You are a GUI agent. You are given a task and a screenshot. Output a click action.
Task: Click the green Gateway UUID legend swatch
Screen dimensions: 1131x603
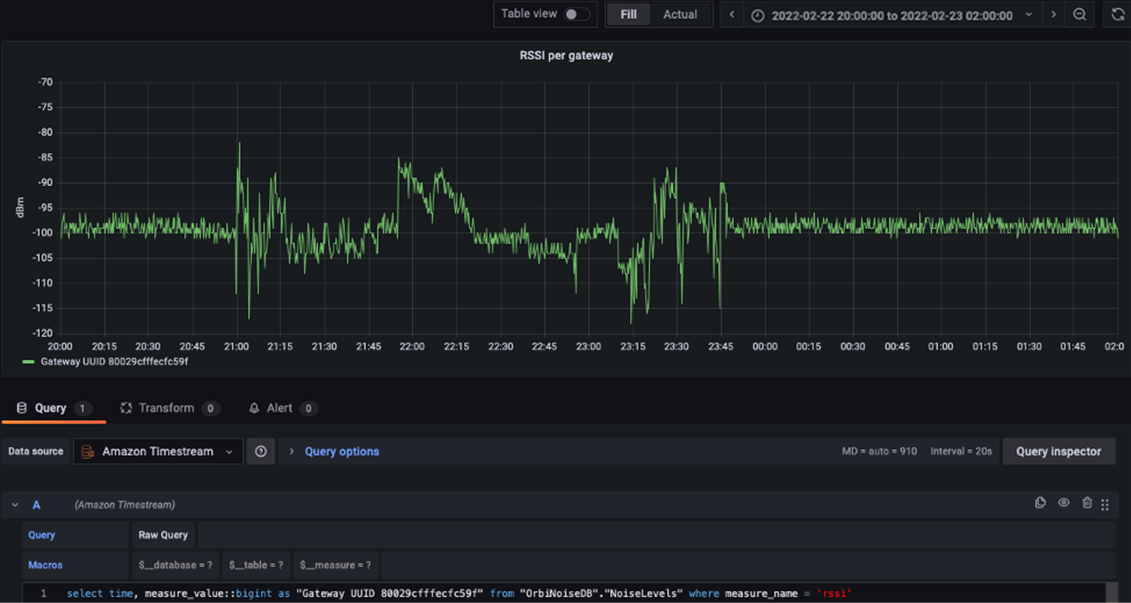coord(28,362)
